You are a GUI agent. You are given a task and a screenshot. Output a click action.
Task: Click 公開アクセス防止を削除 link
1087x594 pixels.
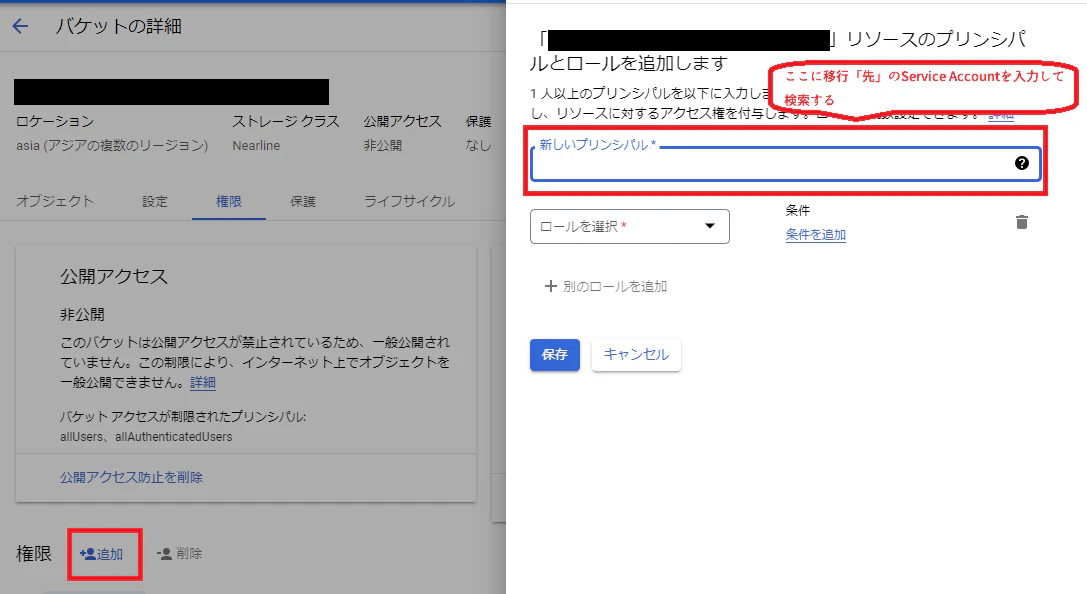(x=131, y=477)
